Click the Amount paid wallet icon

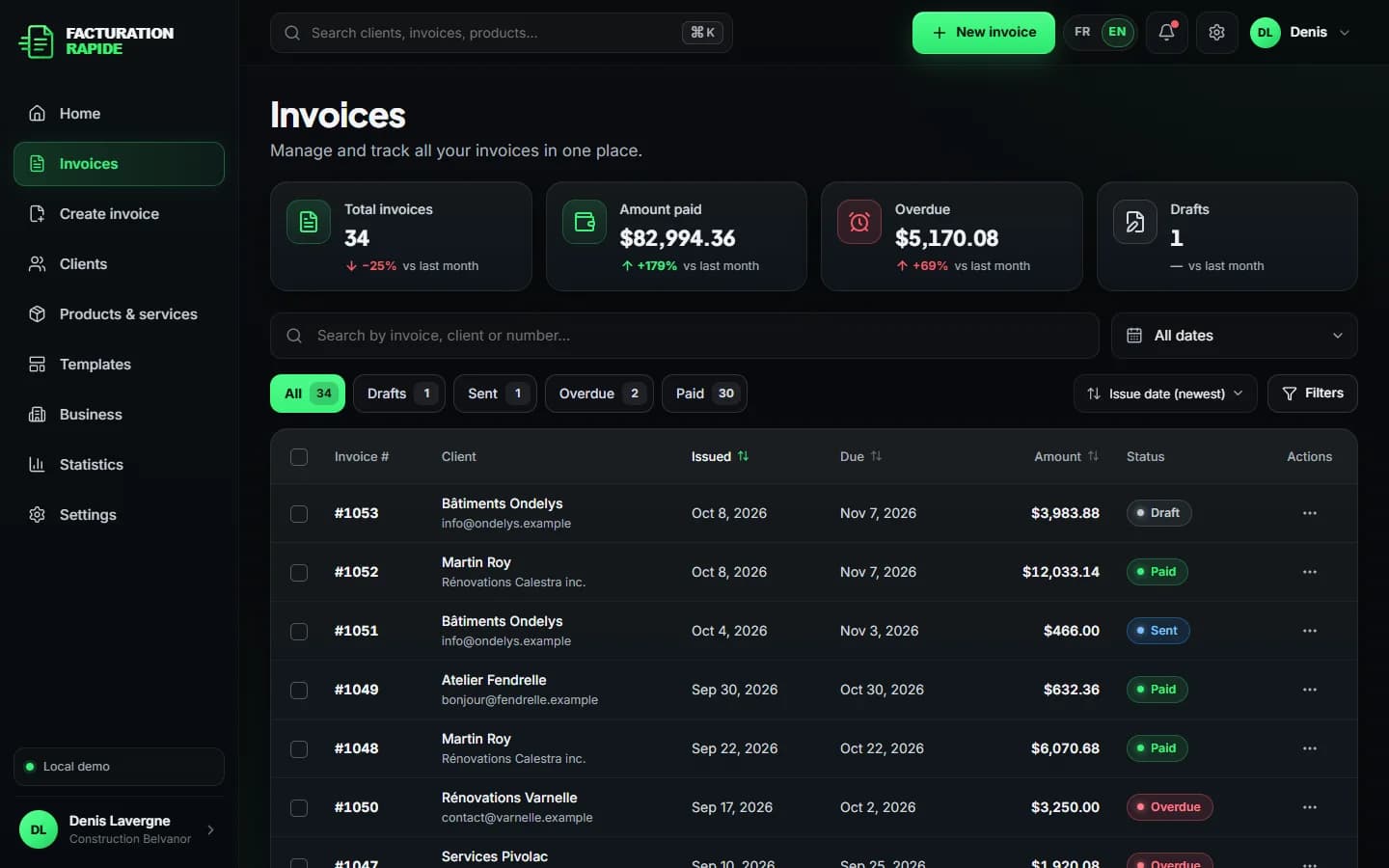(585, 222)
